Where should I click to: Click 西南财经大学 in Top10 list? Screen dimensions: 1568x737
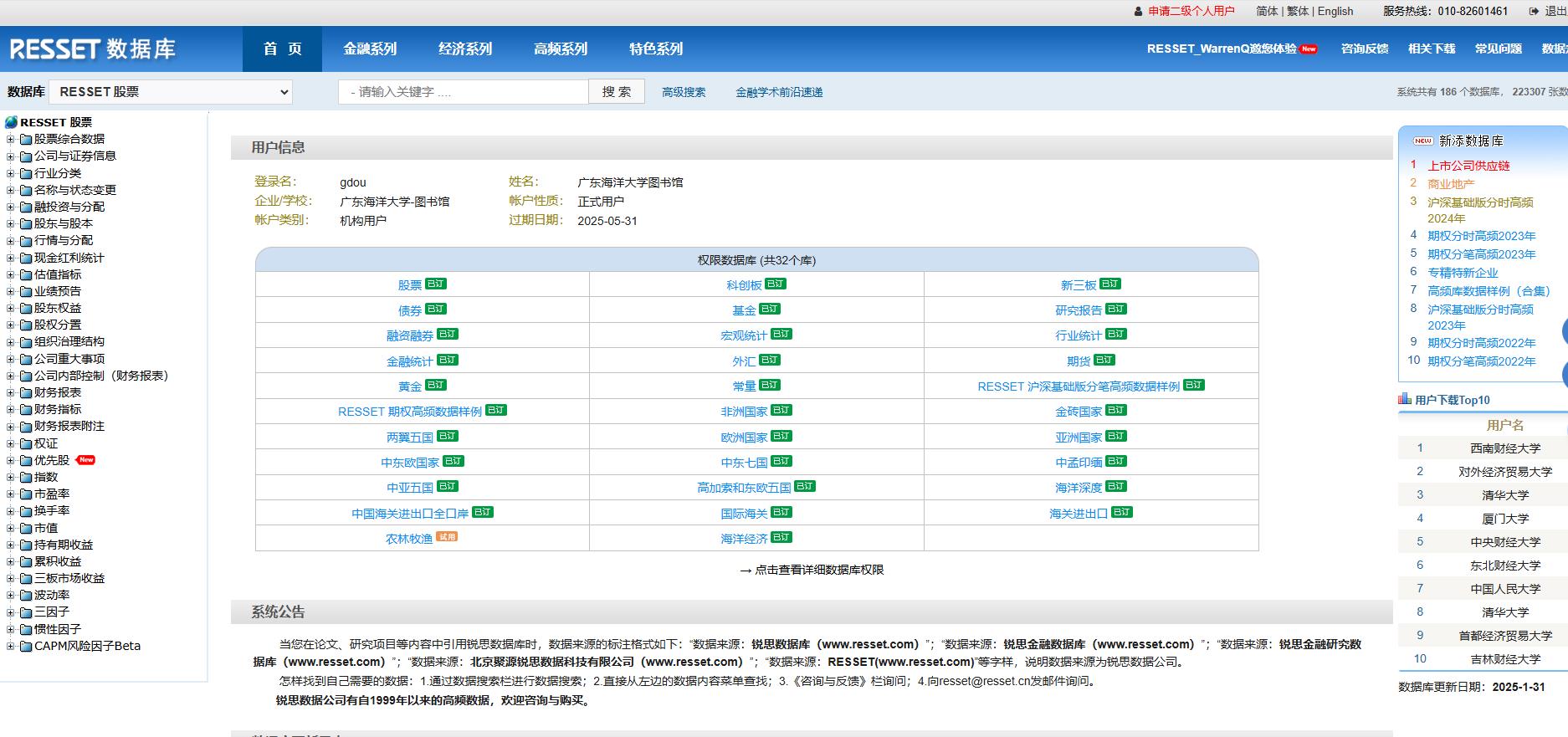[1505, 448]
